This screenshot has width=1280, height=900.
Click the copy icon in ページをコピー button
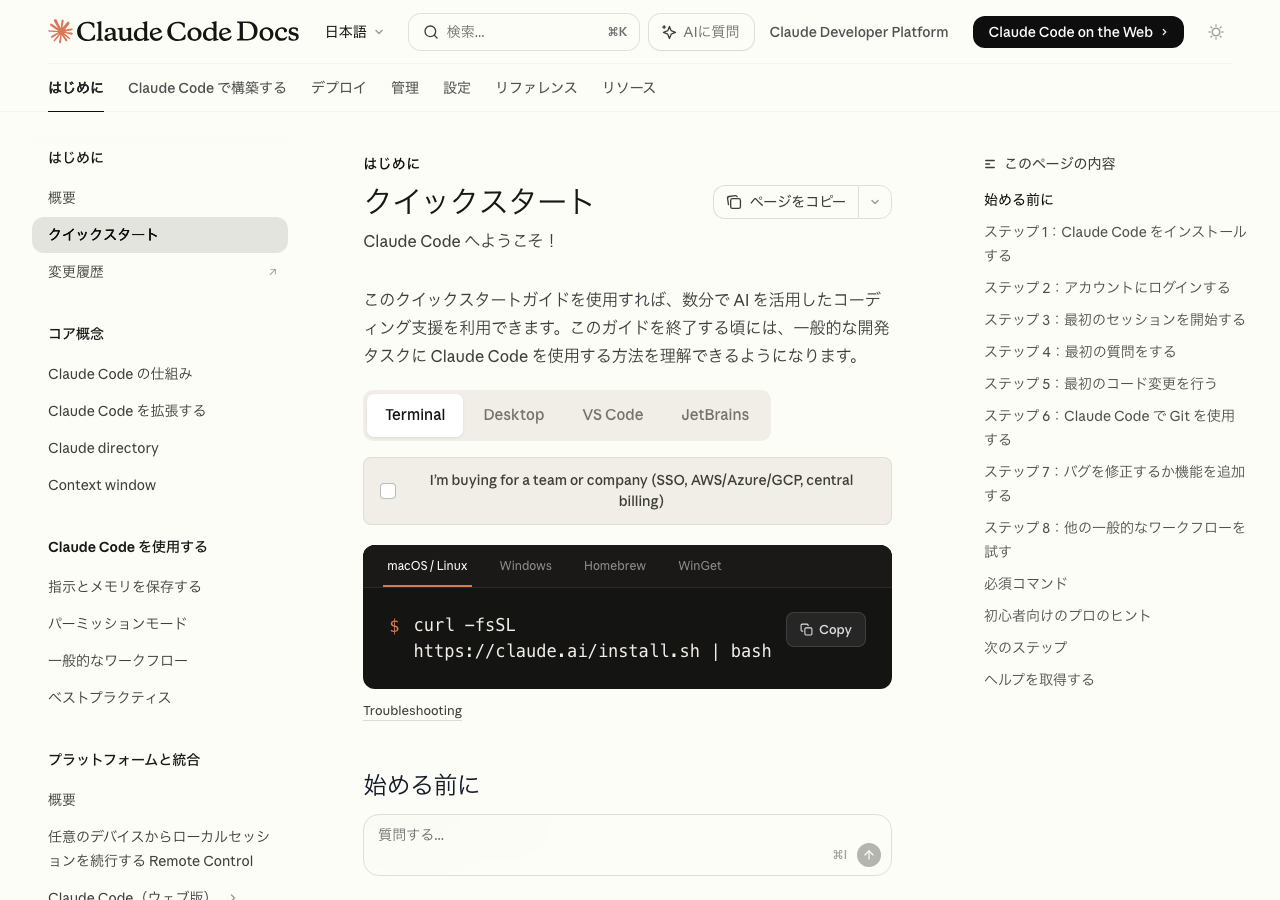coord(734,202)
